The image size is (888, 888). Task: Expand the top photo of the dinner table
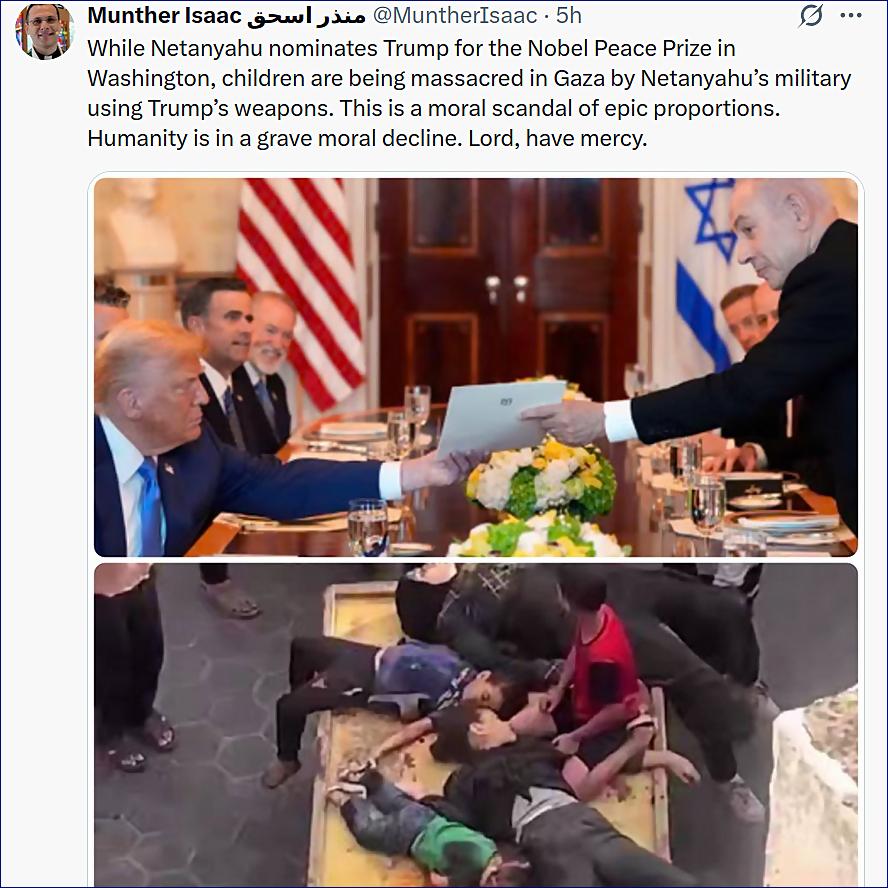[476, 368]
